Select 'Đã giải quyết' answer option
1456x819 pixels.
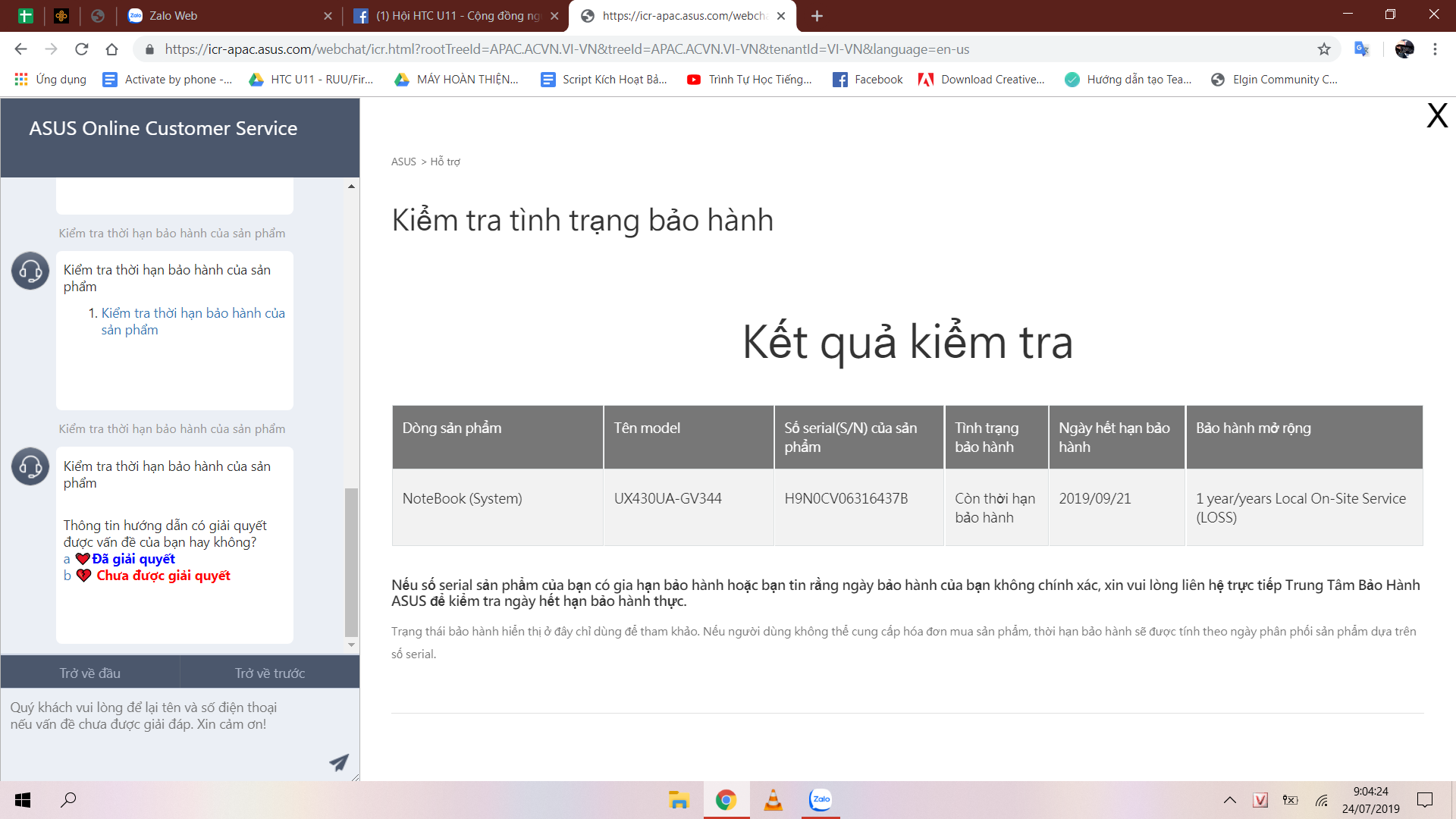[x=133, y=559]
